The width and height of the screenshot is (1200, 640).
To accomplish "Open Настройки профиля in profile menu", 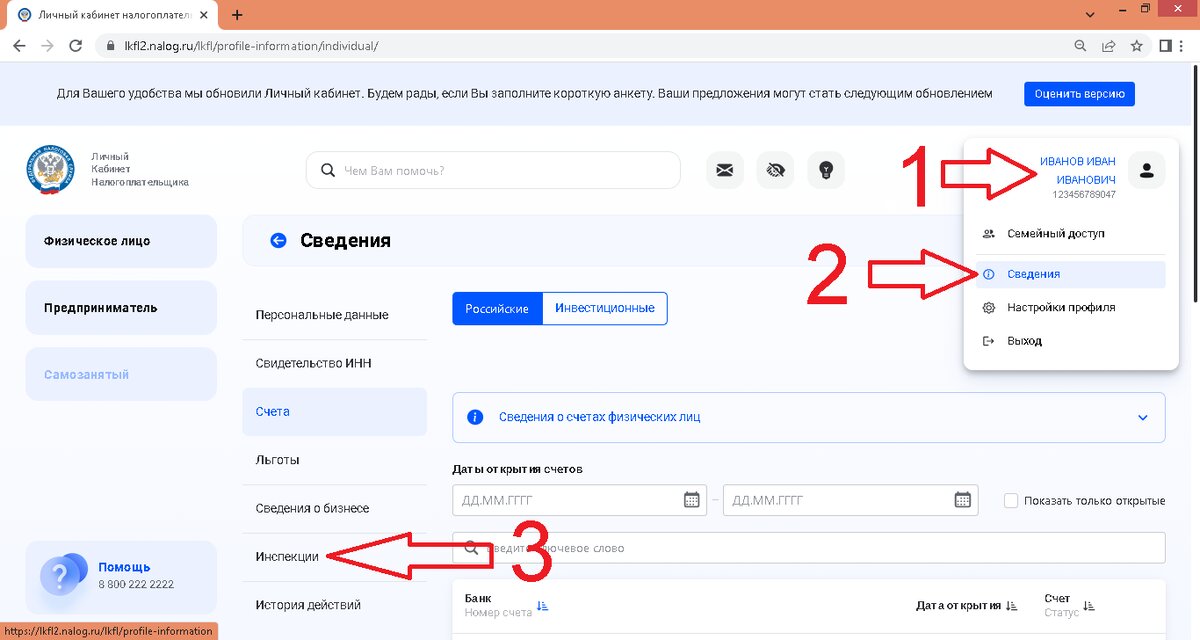I will click(1070, 308).
